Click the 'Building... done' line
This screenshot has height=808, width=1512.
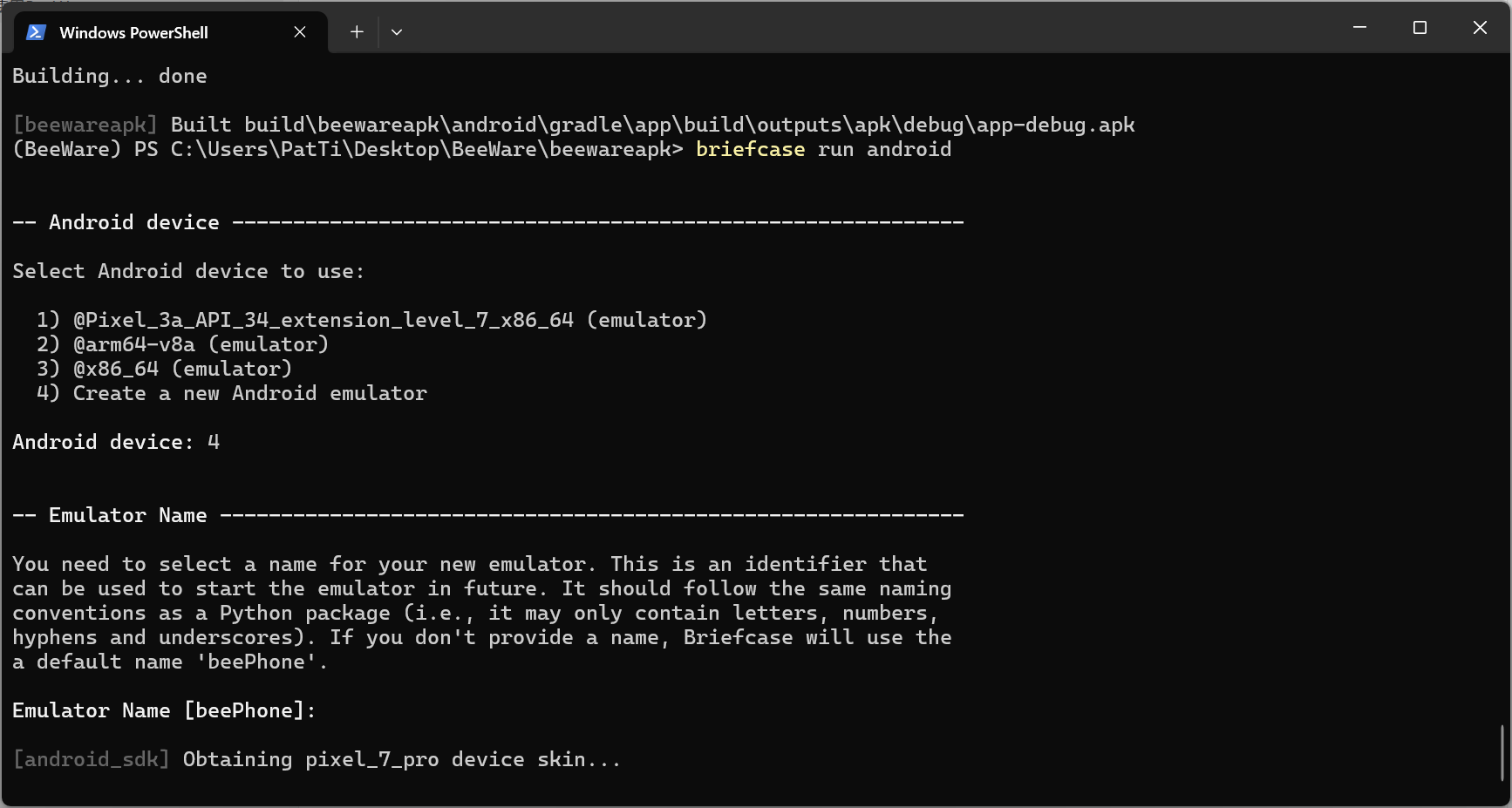click(110, 76)
